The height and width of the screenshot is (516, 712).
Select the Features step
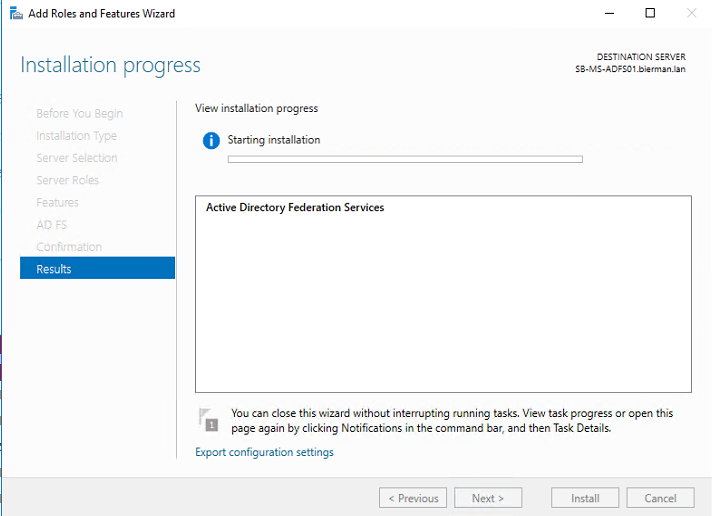[57, 202]
